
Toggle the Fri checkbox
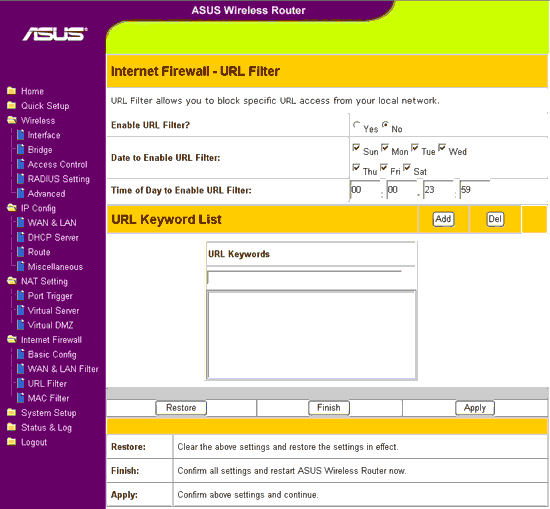[384, 167]
